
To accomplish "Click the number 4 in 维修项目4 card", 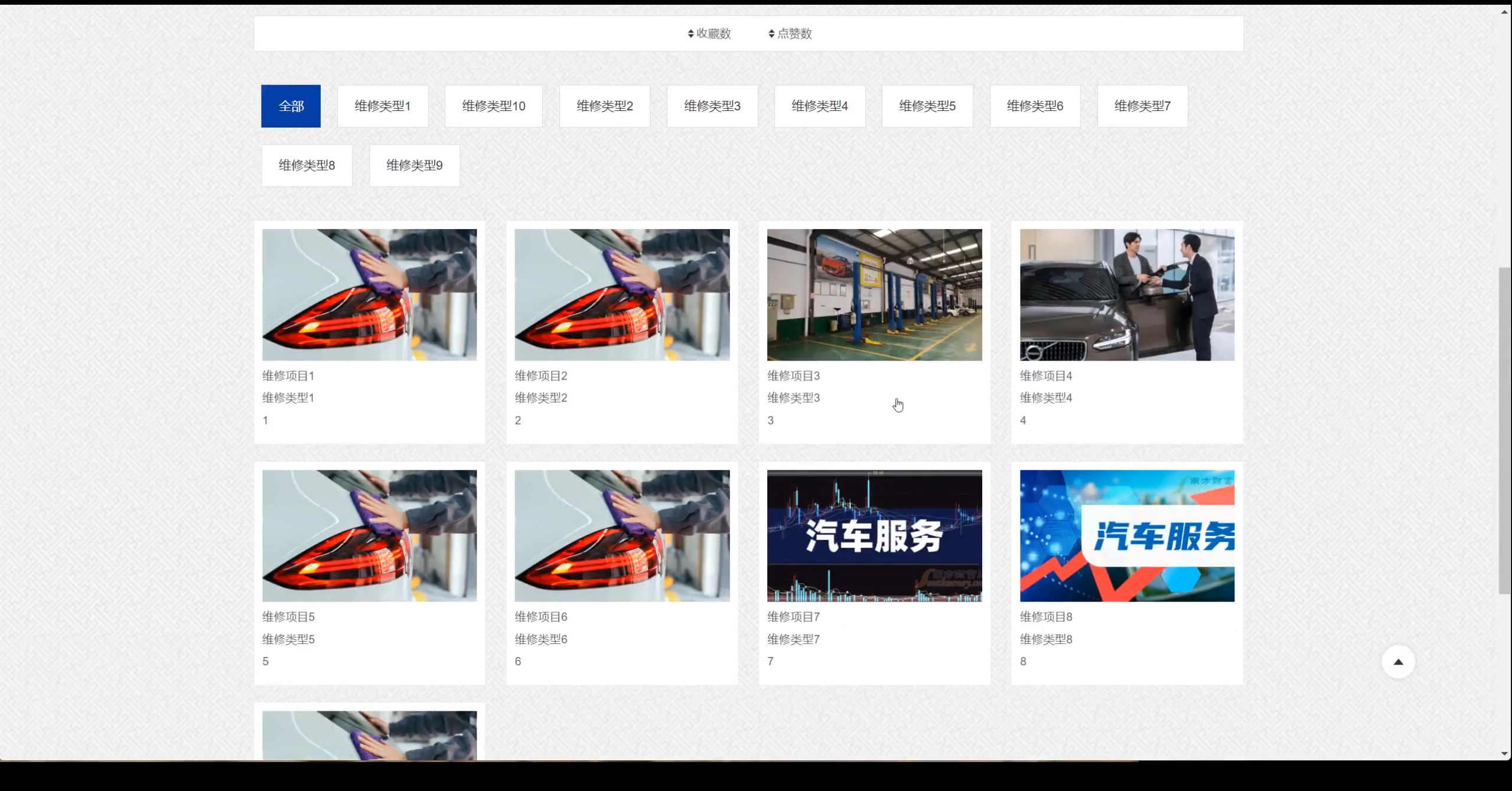I will click(1023, 420).
